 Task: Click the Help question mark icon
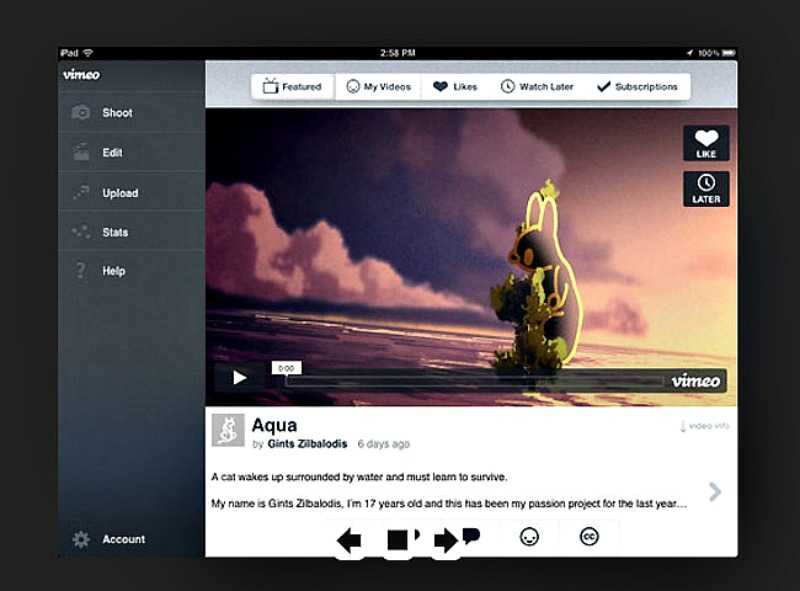pos(81,271)
